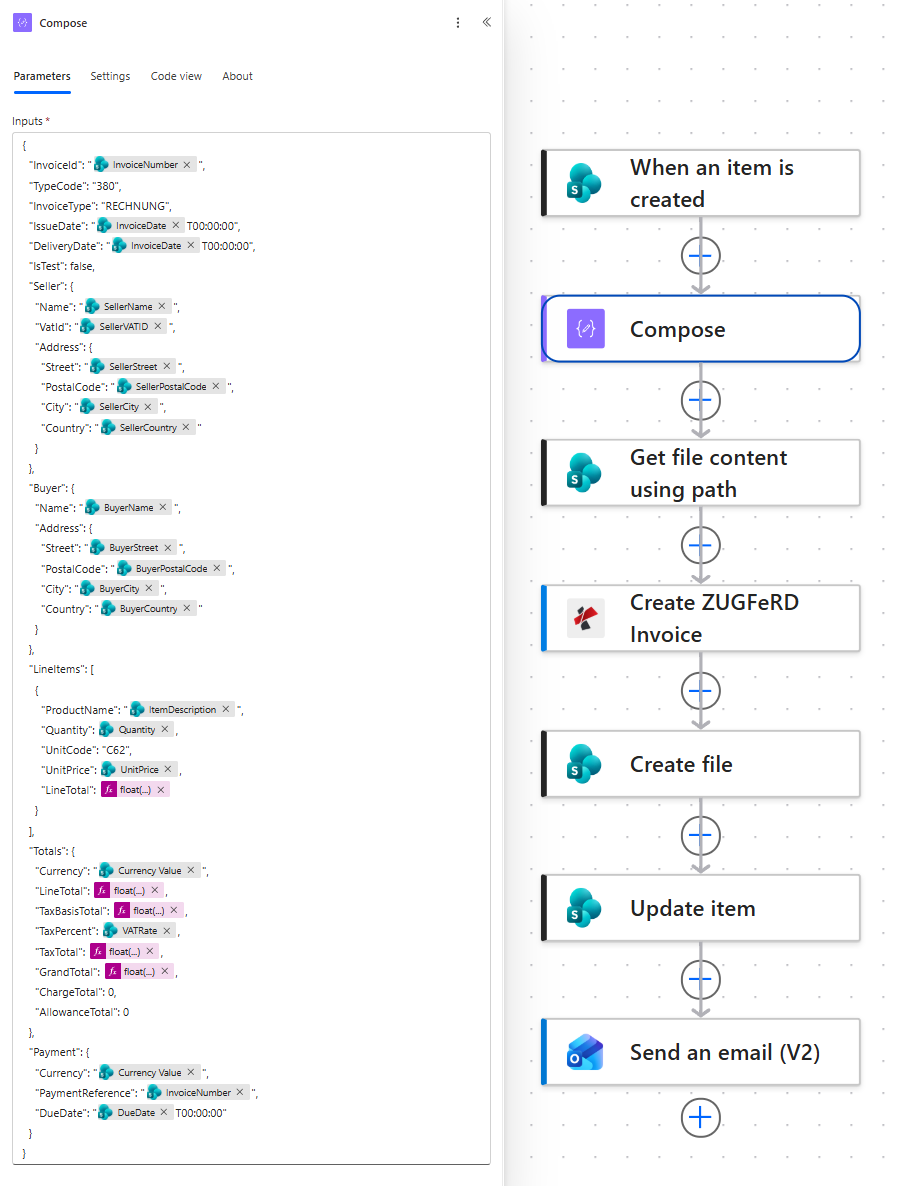Remove the DueDate token
The height and width of the screenshot is (1186, 900).
coord(164,1113)
